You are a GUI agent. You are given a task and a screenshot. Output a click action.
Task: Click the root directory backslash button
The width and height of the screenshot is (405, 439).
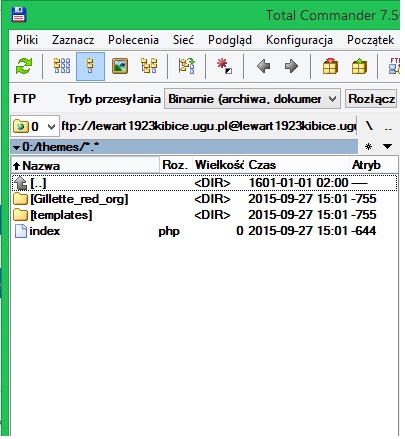tap(369, 126)
